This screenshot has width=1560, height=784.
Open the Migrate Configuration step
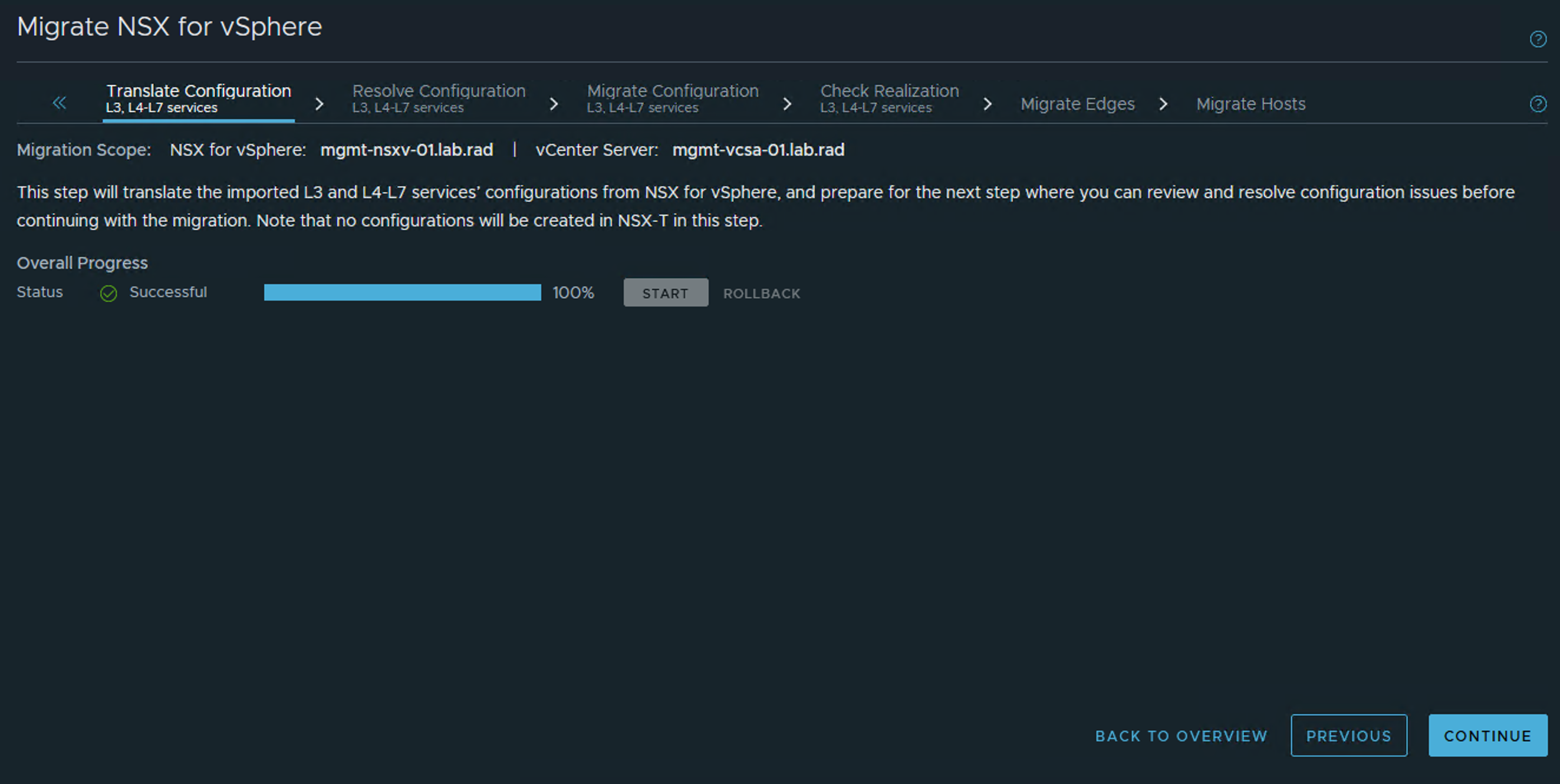[672, 98]
